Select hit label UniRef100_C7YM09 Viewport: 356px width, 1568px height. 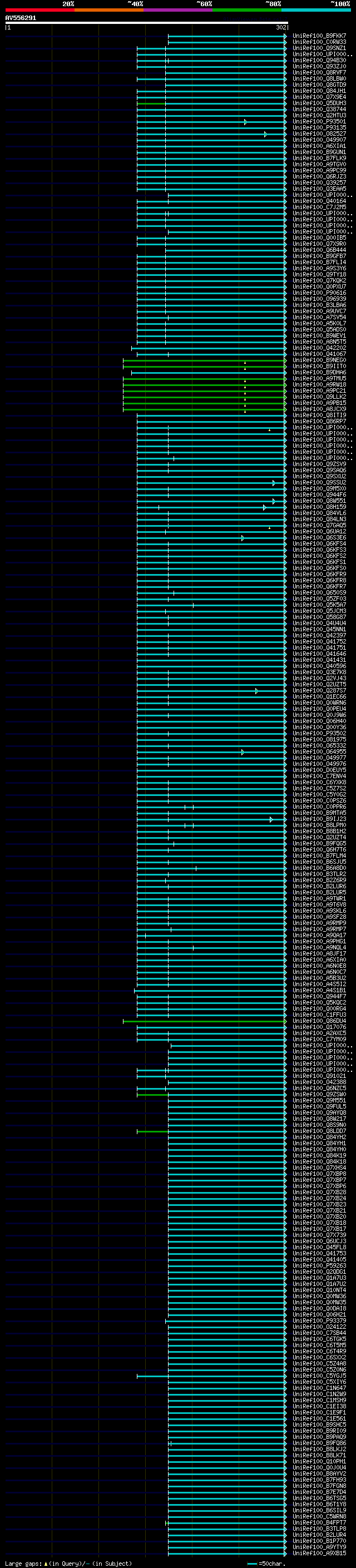click(319, 1040)
